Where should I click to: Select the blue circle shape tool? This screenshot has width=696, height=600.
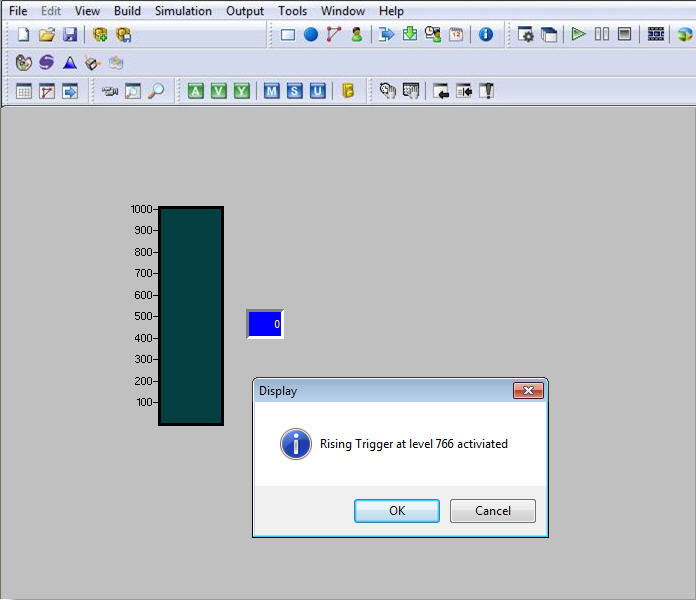coord(311,35)
